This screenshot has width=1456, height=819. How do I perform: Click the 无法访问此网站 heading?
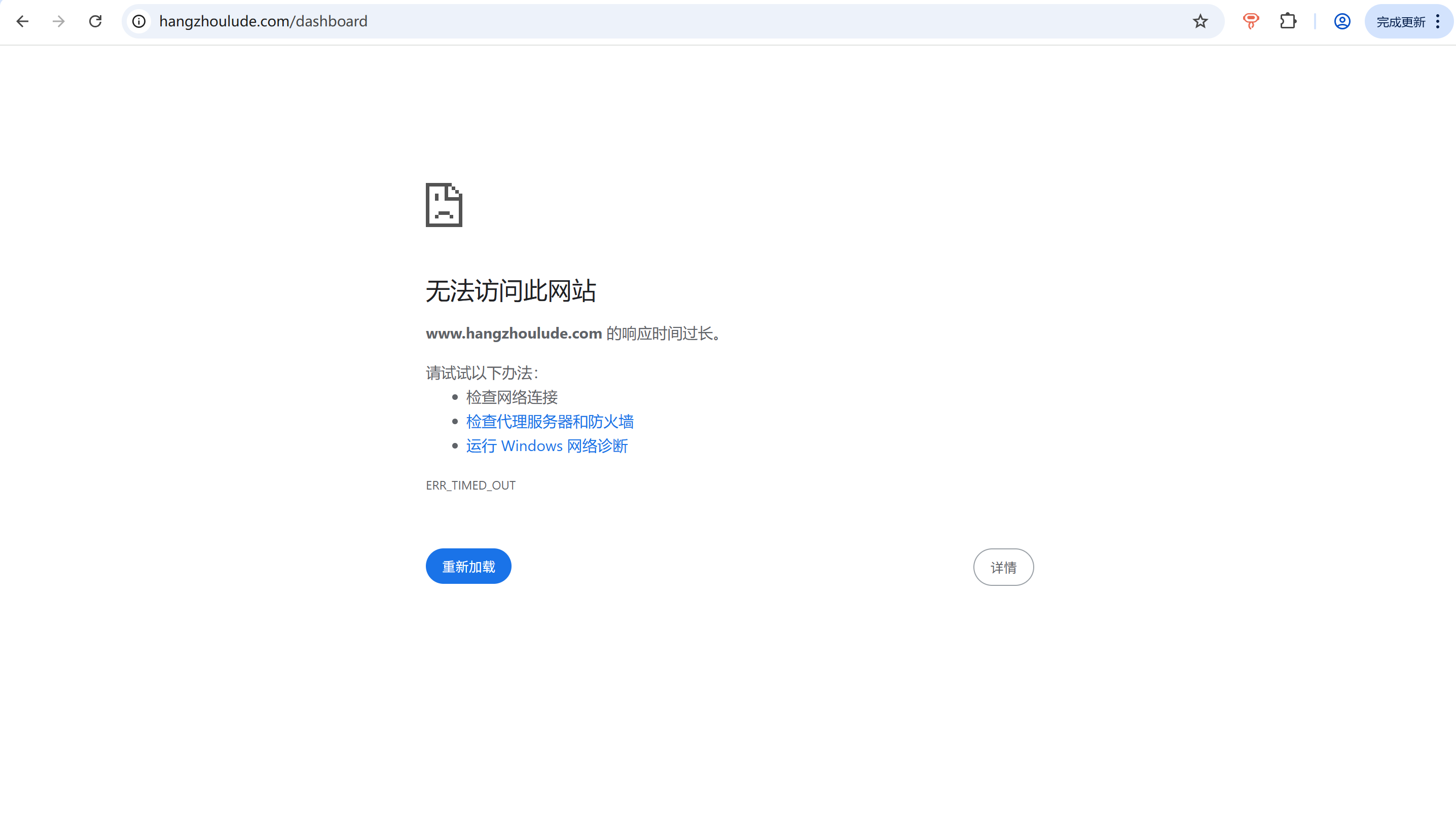pyautogui.click(x=511, y=291)
